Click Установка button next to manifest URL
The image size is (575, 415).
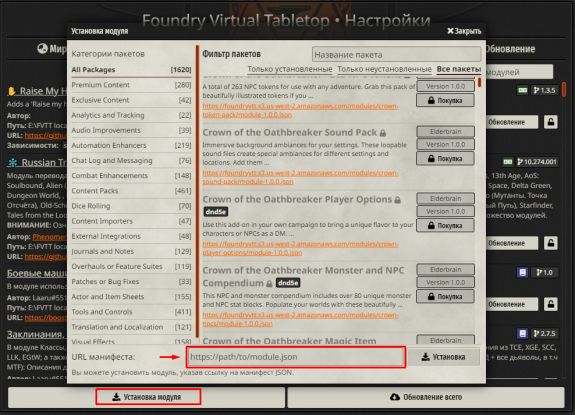(x=443, y=357)
